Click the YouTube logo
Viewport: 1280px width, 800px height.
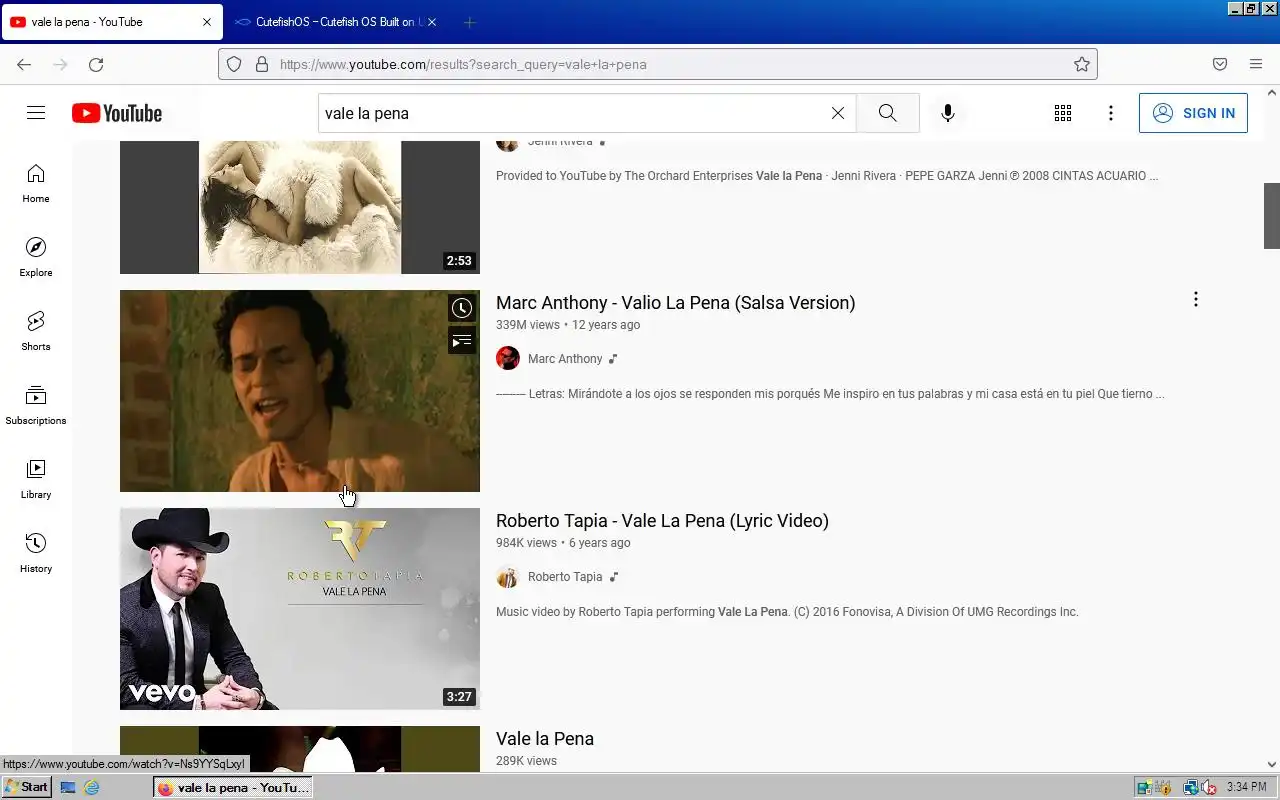coord(117,113)
